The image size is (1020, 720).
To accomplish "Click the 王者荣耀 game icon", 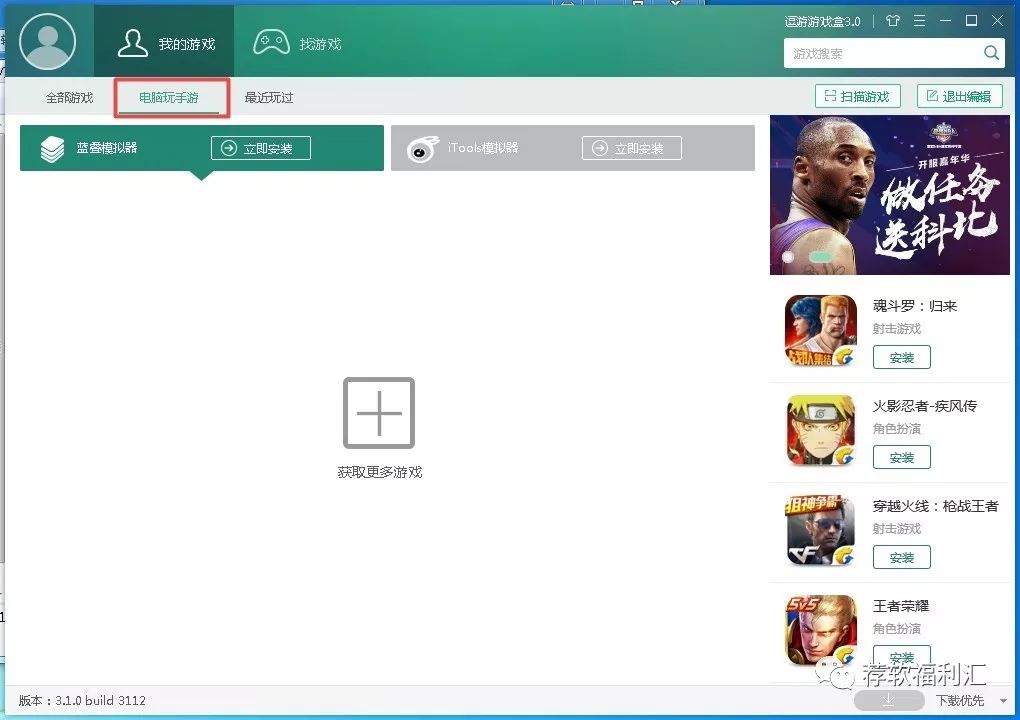I will pyautogui.click(x=820, y=630).
